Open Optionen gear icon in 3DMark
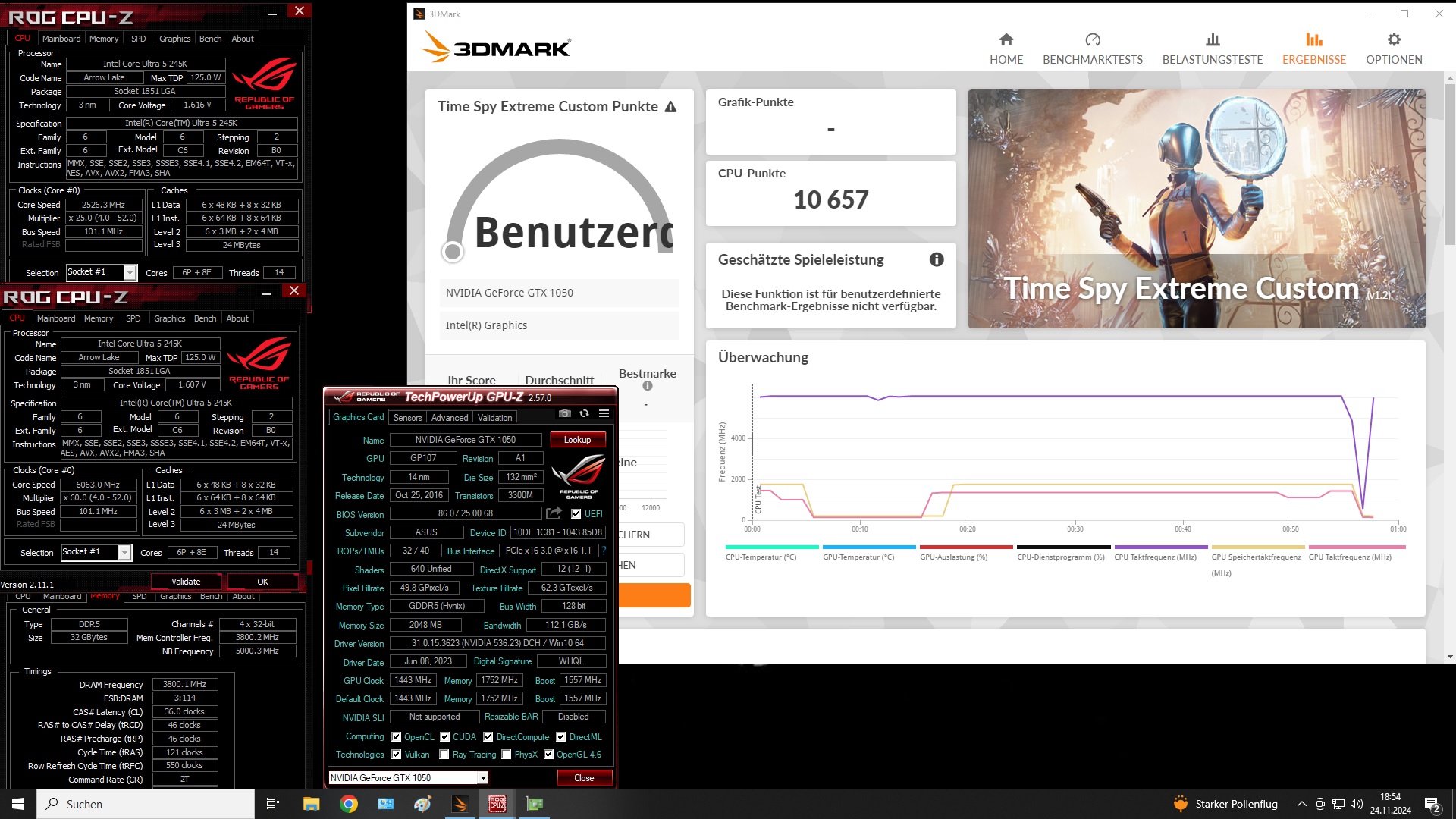Image resolution: width=1456 pixels, height=819 pixels. tap(1394, 39)
